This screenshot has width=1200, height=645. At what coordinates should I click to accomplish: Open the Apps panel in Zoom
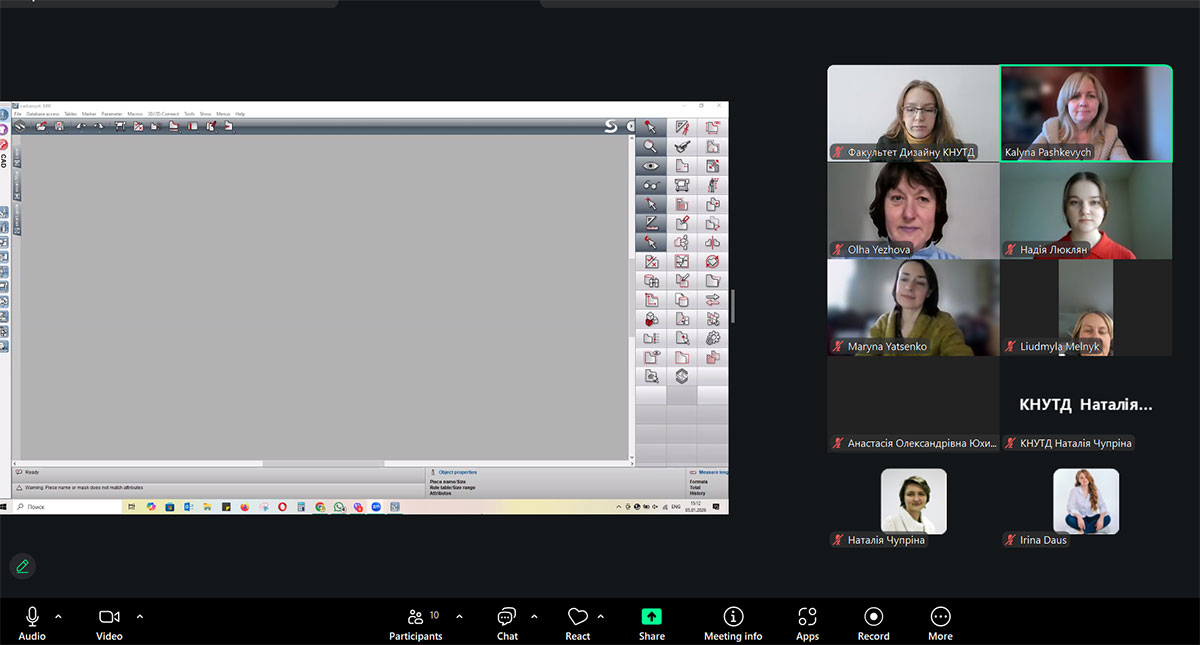(x=807, y=622)
